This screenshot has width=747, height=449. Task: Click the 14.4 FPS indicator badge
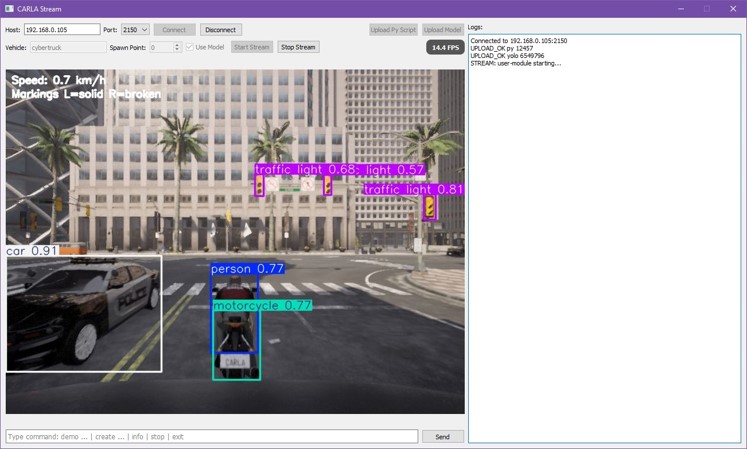point(445,47)
